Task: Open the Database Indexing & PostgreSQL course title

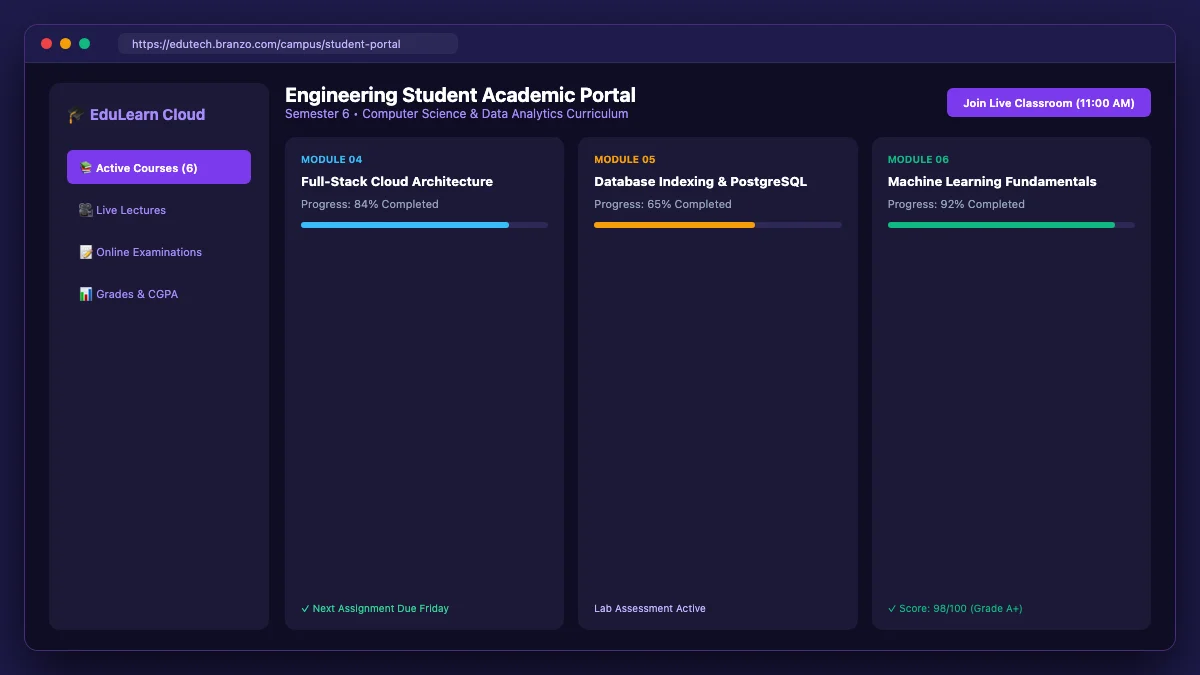Action: coord(700,182)
